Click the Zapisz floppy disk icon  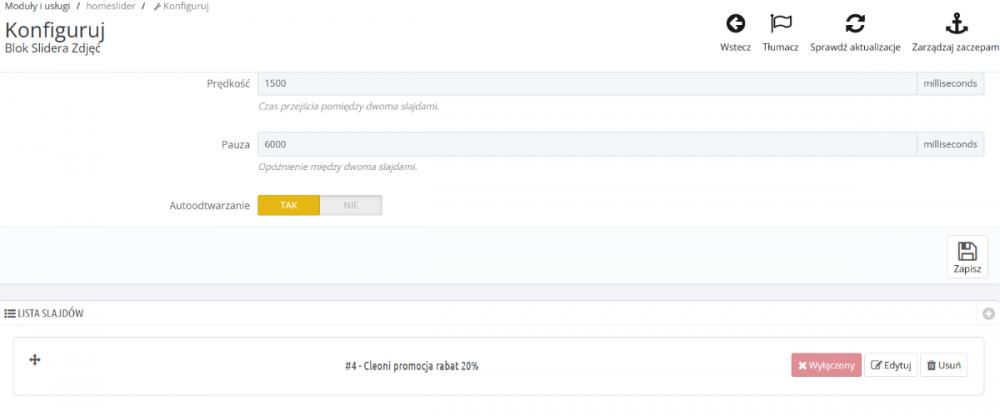(x=967, y=251)
